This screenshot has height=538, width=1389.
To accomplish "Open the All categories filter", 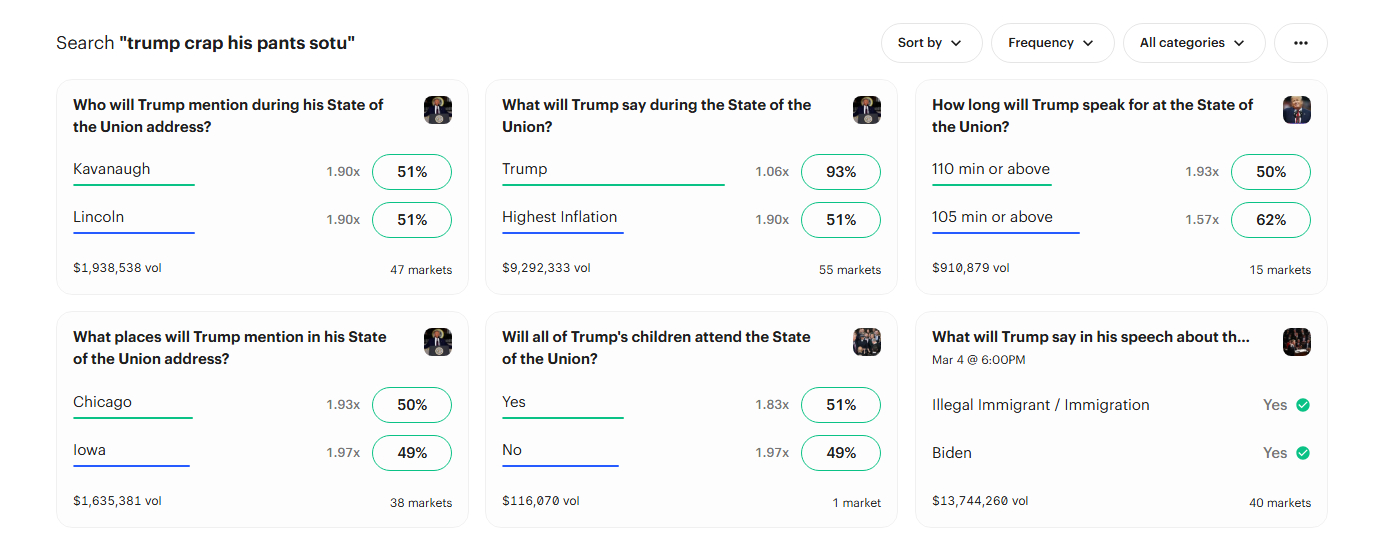I will pos(1194,43).
